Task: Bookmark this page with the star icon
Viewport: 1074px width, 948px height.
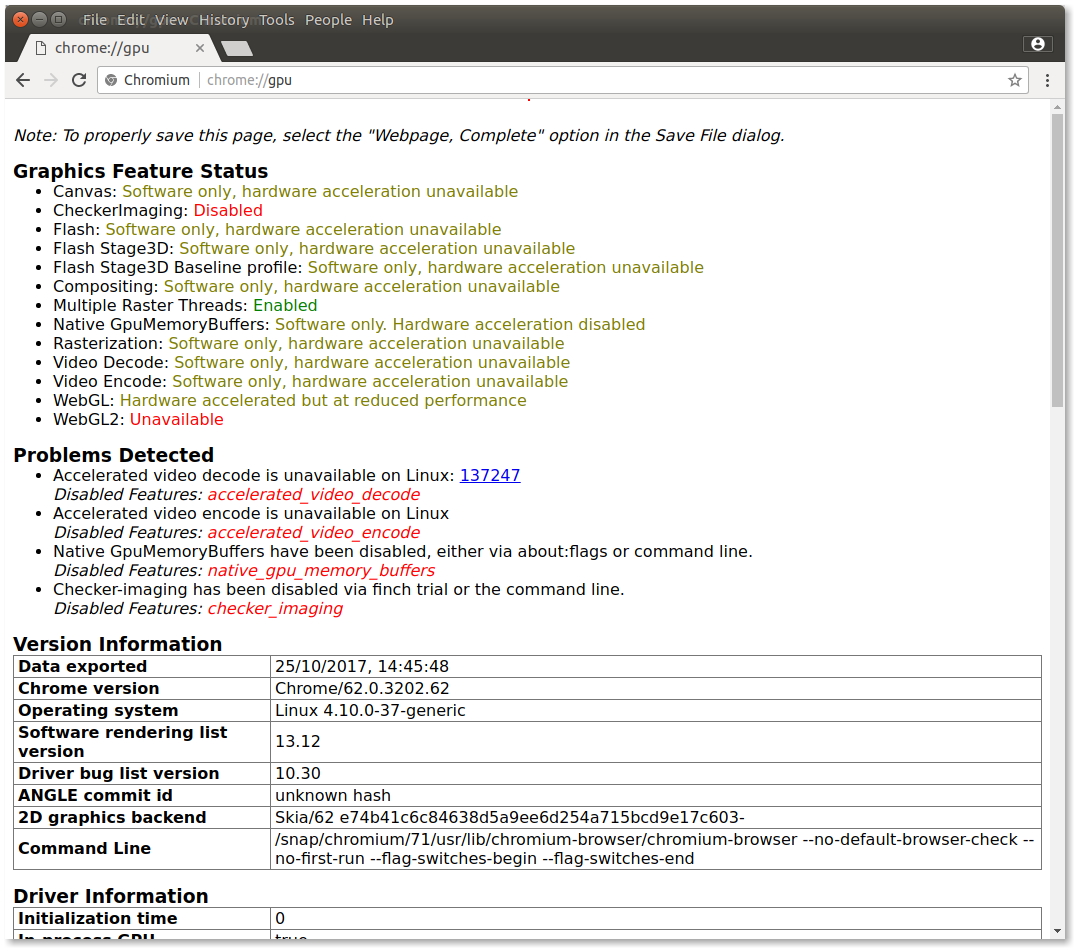Action: coord(1014,80)
